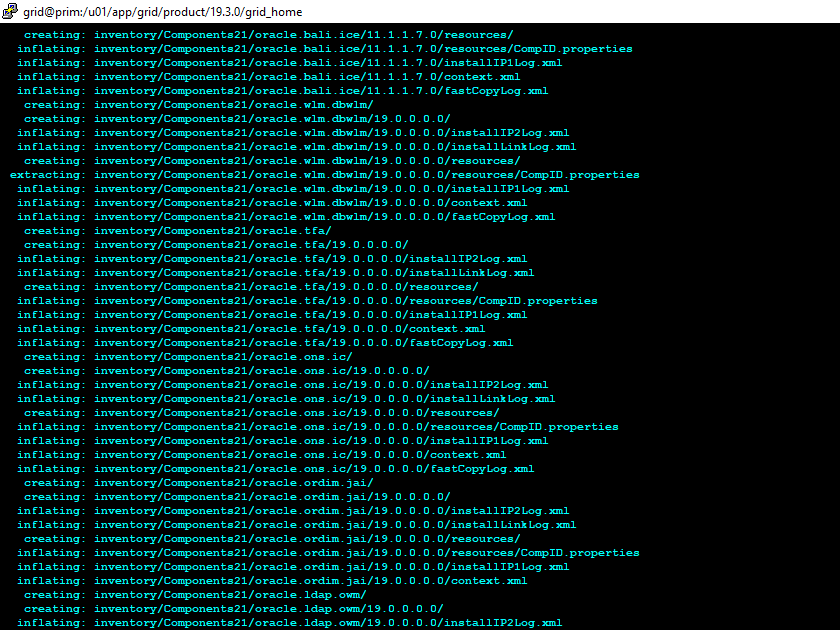
Task: Click the line oracle.ons.ic/19.0.0.0.0/resources/CompID.properties
Action: [x=318, y=426]
